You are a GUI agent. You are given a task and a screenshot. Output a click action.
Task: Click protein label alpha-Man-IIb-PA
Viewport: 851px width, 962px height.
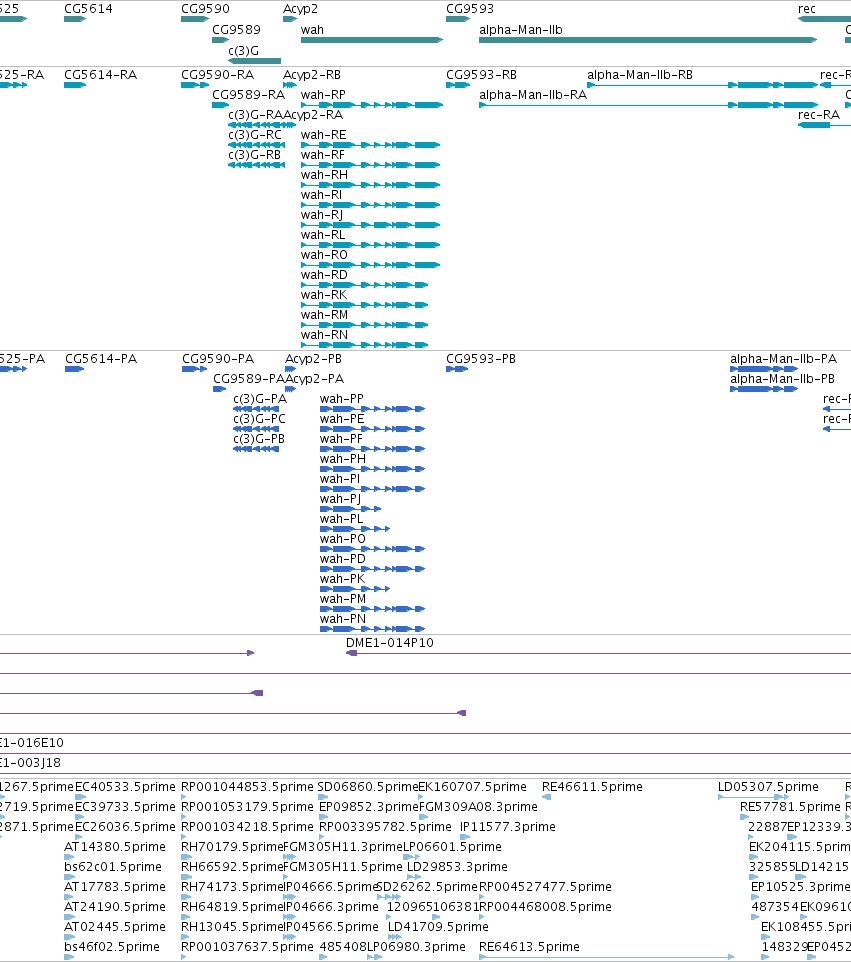[x=784, y=359]
